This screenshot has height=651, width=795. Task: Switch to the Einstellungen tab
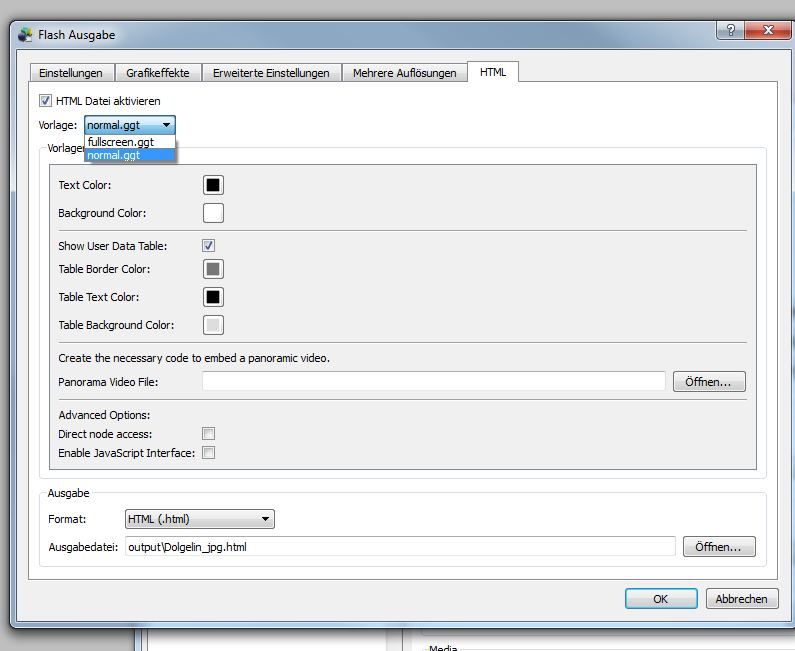pyautogui.click(x=71, y=73)
